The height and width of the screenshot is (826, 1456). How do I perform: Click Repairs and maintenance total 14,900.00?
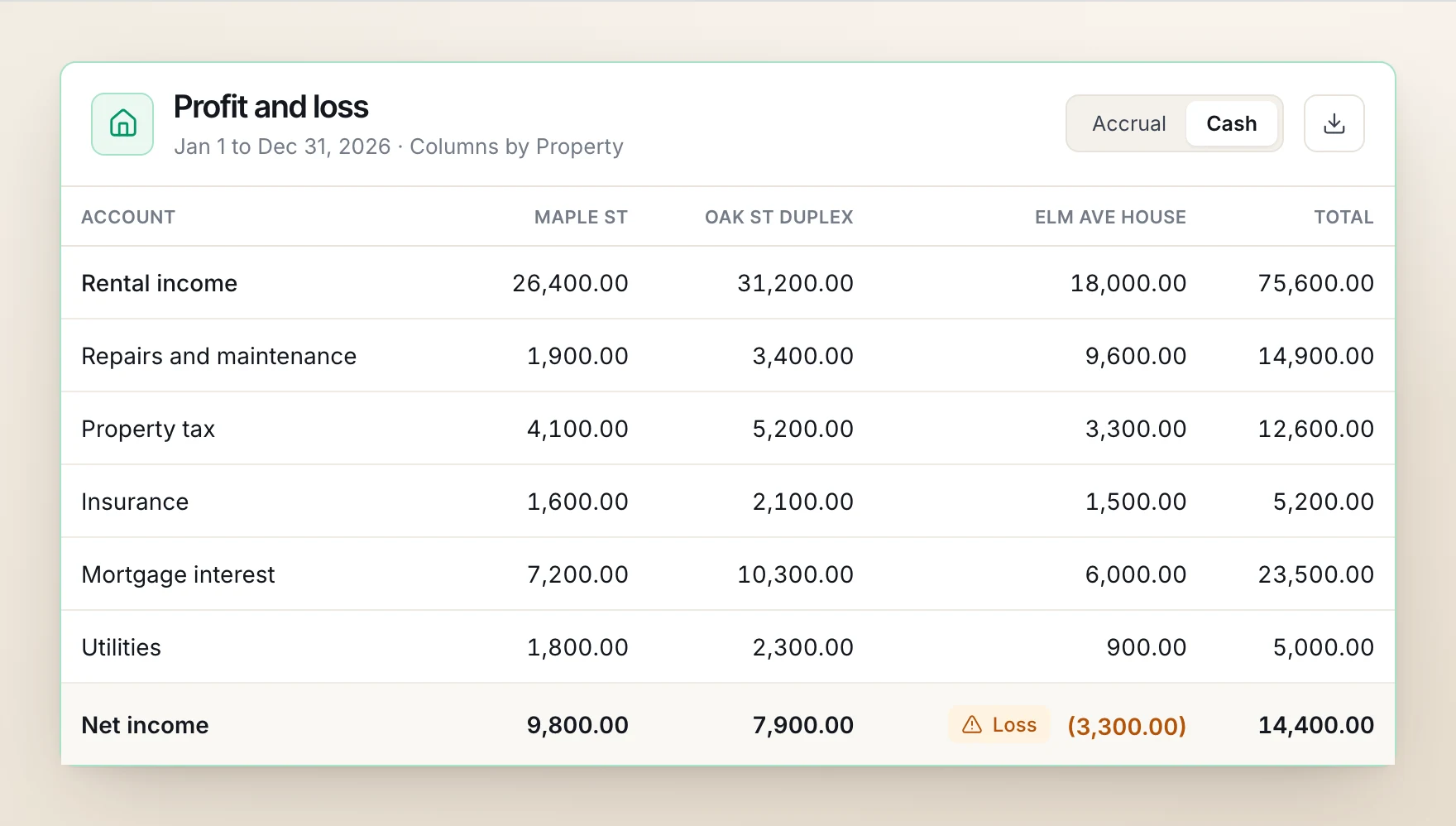(x=1315, y=356)
